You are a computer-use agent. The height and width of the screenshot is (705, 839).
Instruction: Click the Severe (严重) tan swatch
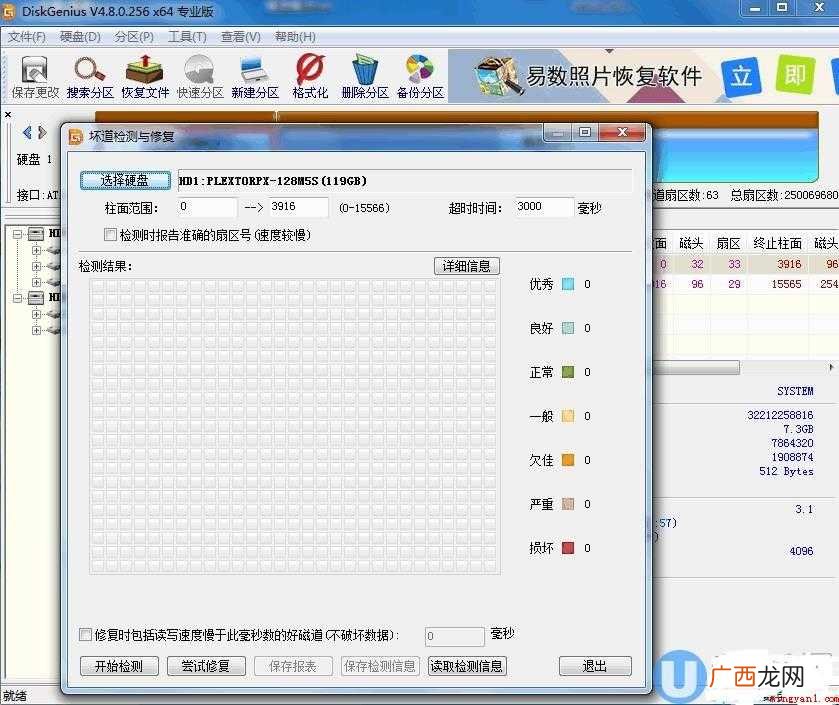[x=568, y=504]
